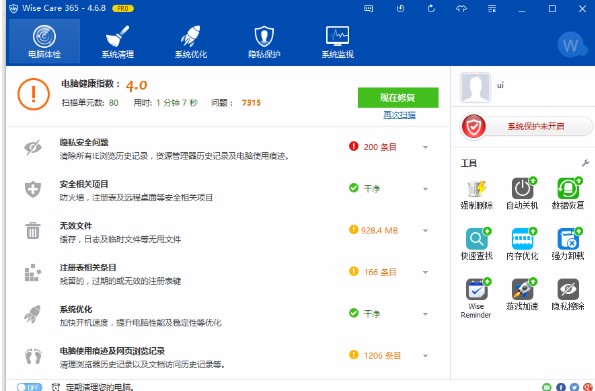Open the Wise Reminder tool
The image size is (595, 391).
pyautogui.click(x=476, y=298)
